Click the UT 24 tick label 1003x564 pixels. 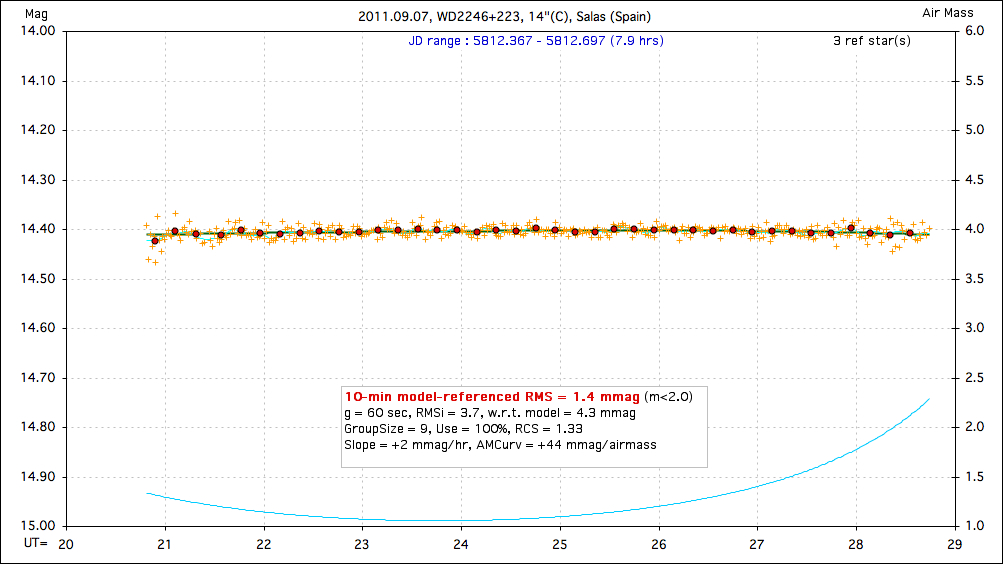pyautogui.click(x=460, y=544)
